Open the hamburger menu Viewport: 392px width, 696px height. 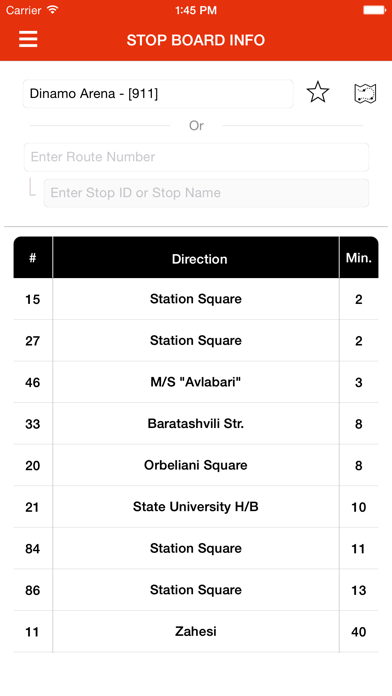(x=28, y=40)
